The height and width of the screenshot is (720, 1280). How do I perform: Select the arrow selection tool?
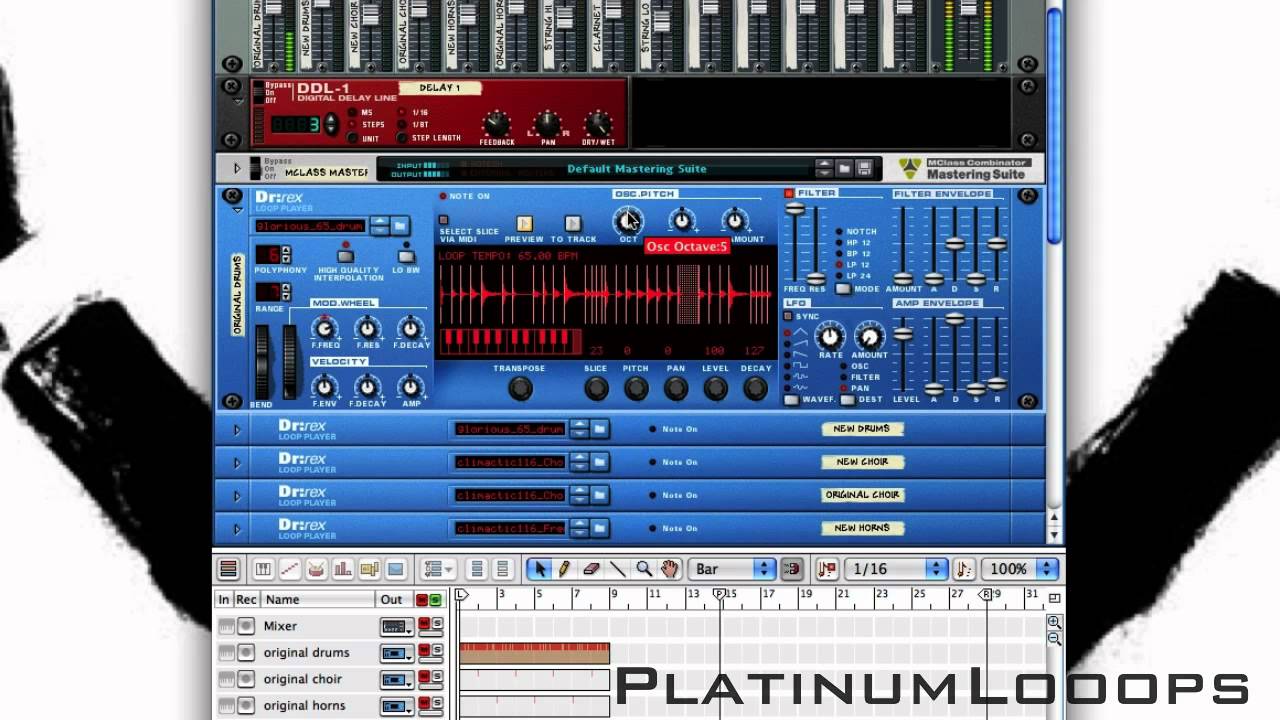coord(539,569)
